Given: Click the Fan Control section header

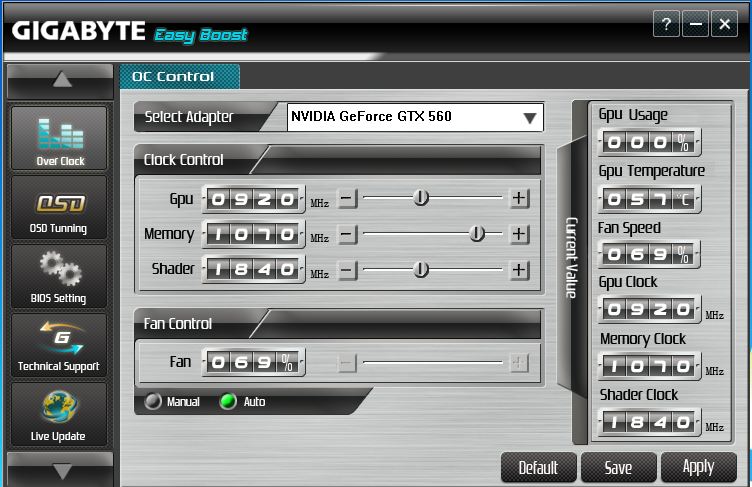Looking at the screenshot, I should click(338, 324).
